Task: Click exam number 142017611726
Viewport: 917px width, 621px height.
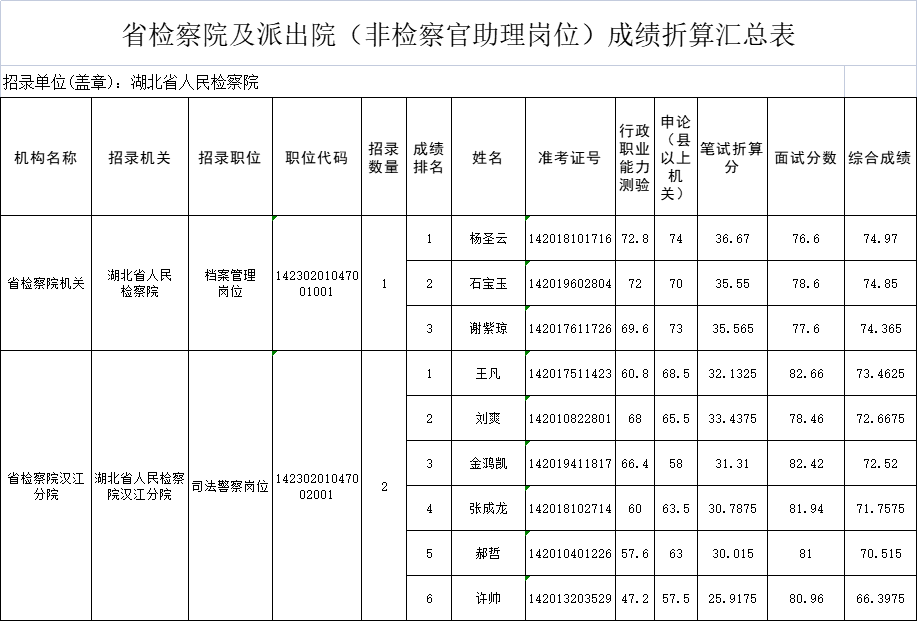Action: tap(570, 328)
